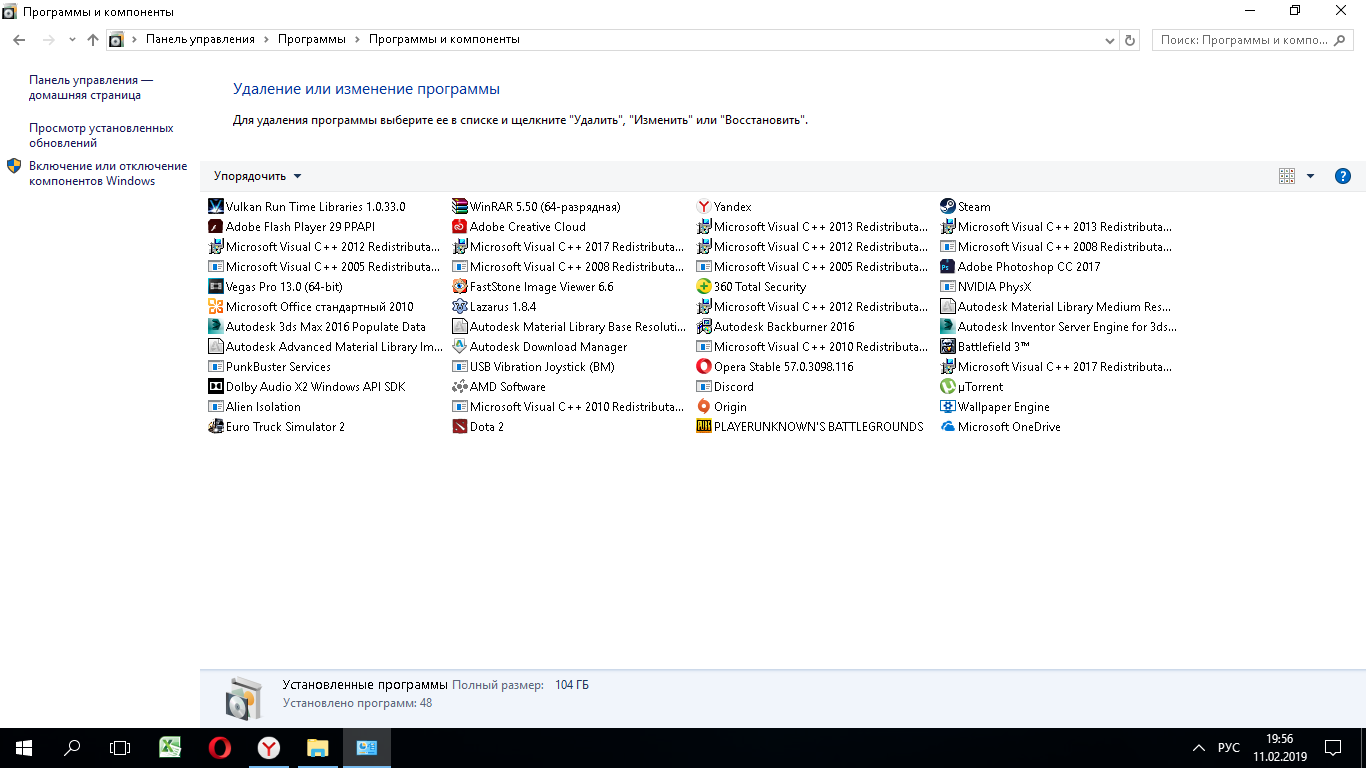Screen dimensions: 1366x768
Task: Click the Origin icon
Action: pyautogui.click(x=704, y=407)
